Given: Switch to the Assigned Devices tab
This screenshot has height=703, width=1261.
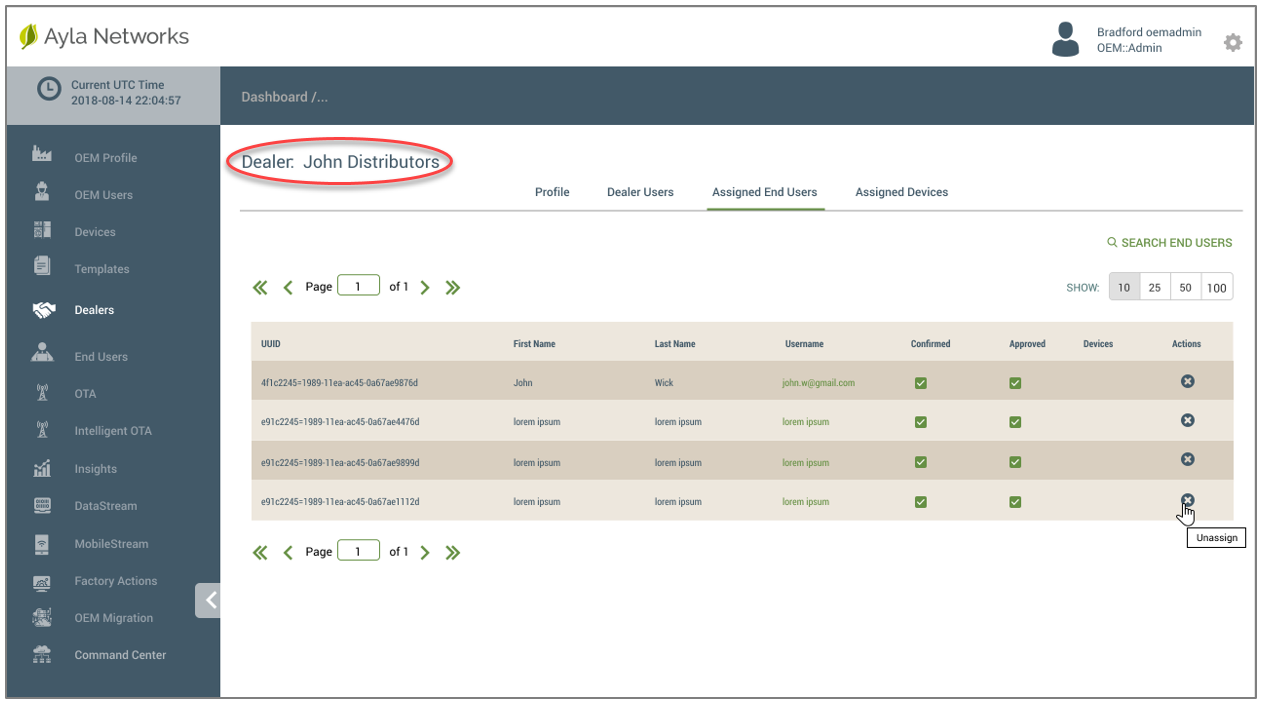Looking at the screenshot, I should [x=902, y=192].
